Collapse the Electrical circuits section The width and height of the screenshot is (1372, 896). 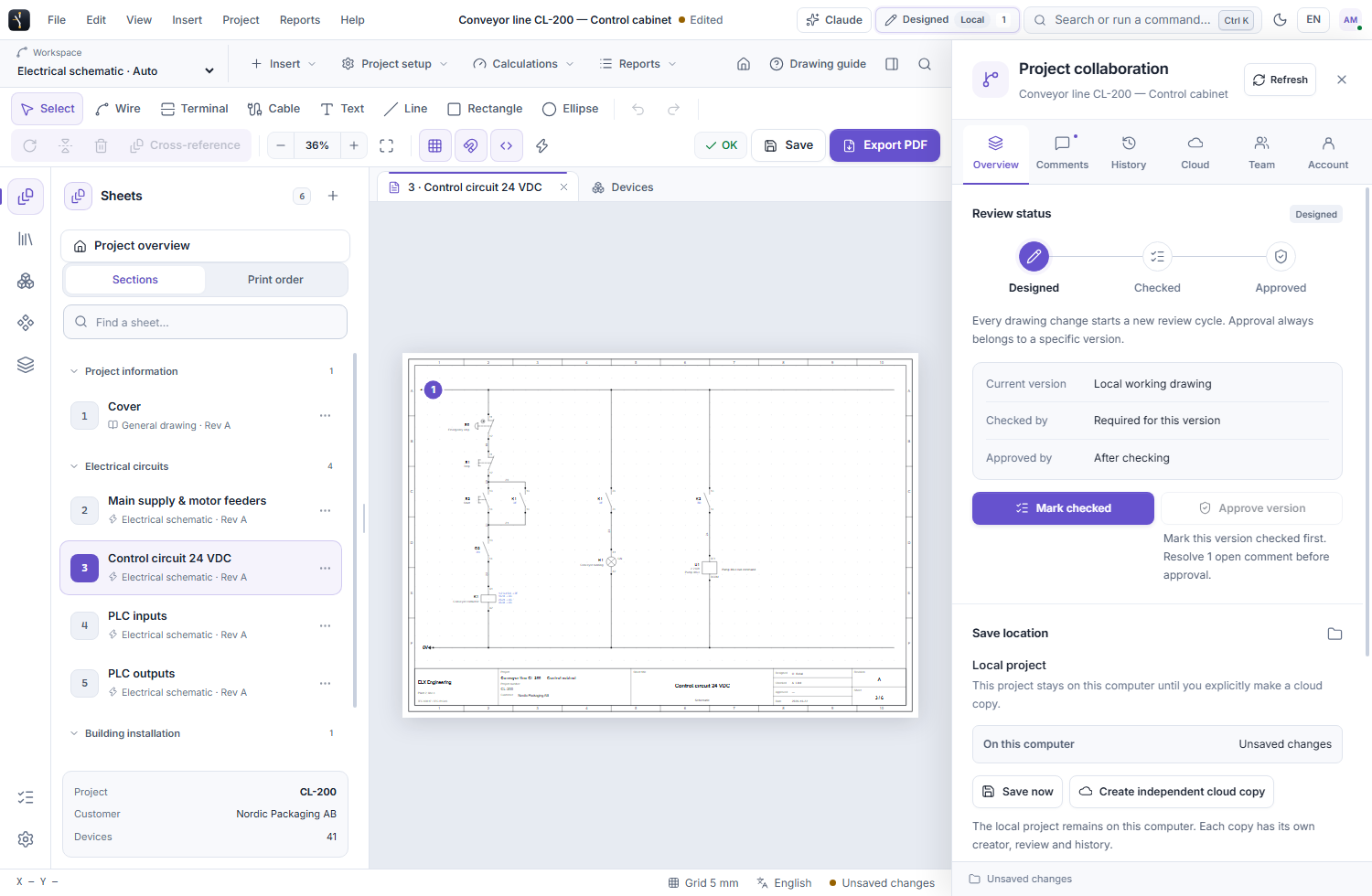point(203,466)
